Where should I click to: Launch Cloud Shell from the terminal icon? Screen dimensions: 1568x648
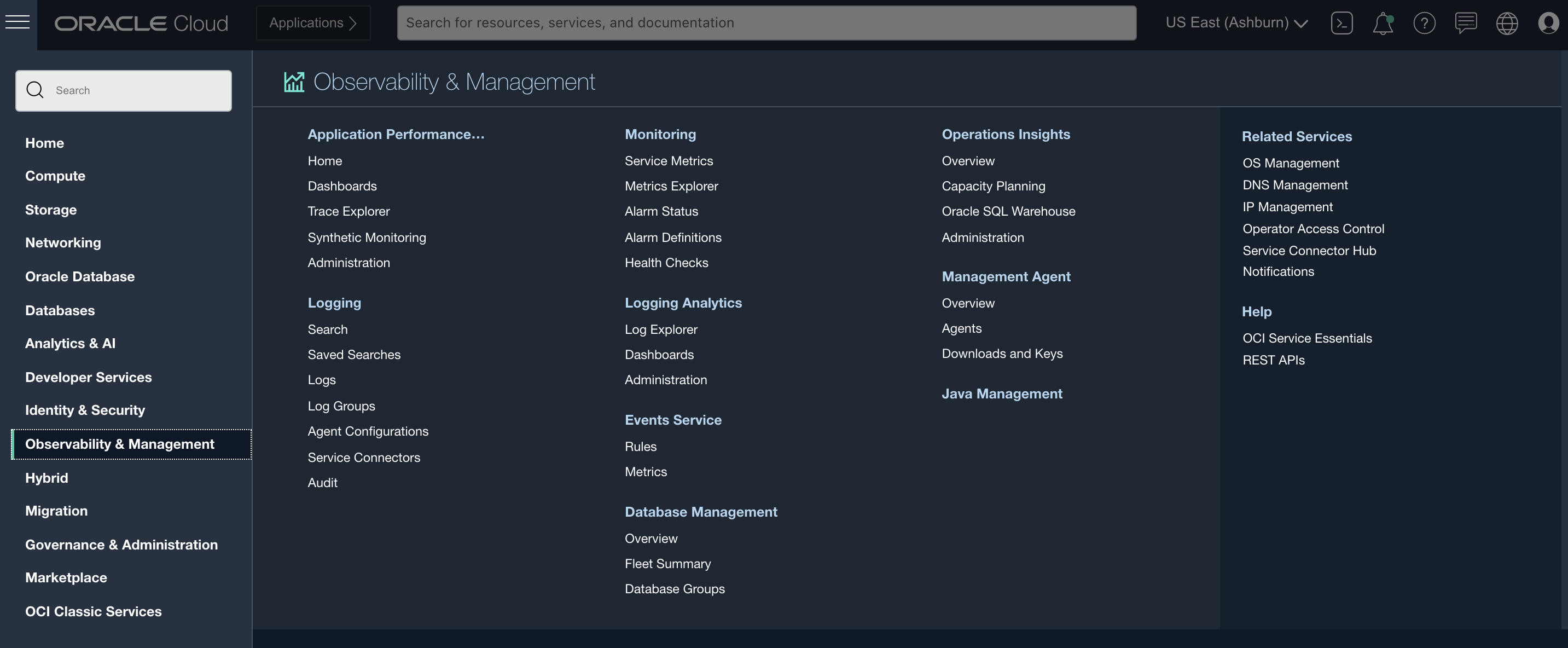[x=1341, y=22]
